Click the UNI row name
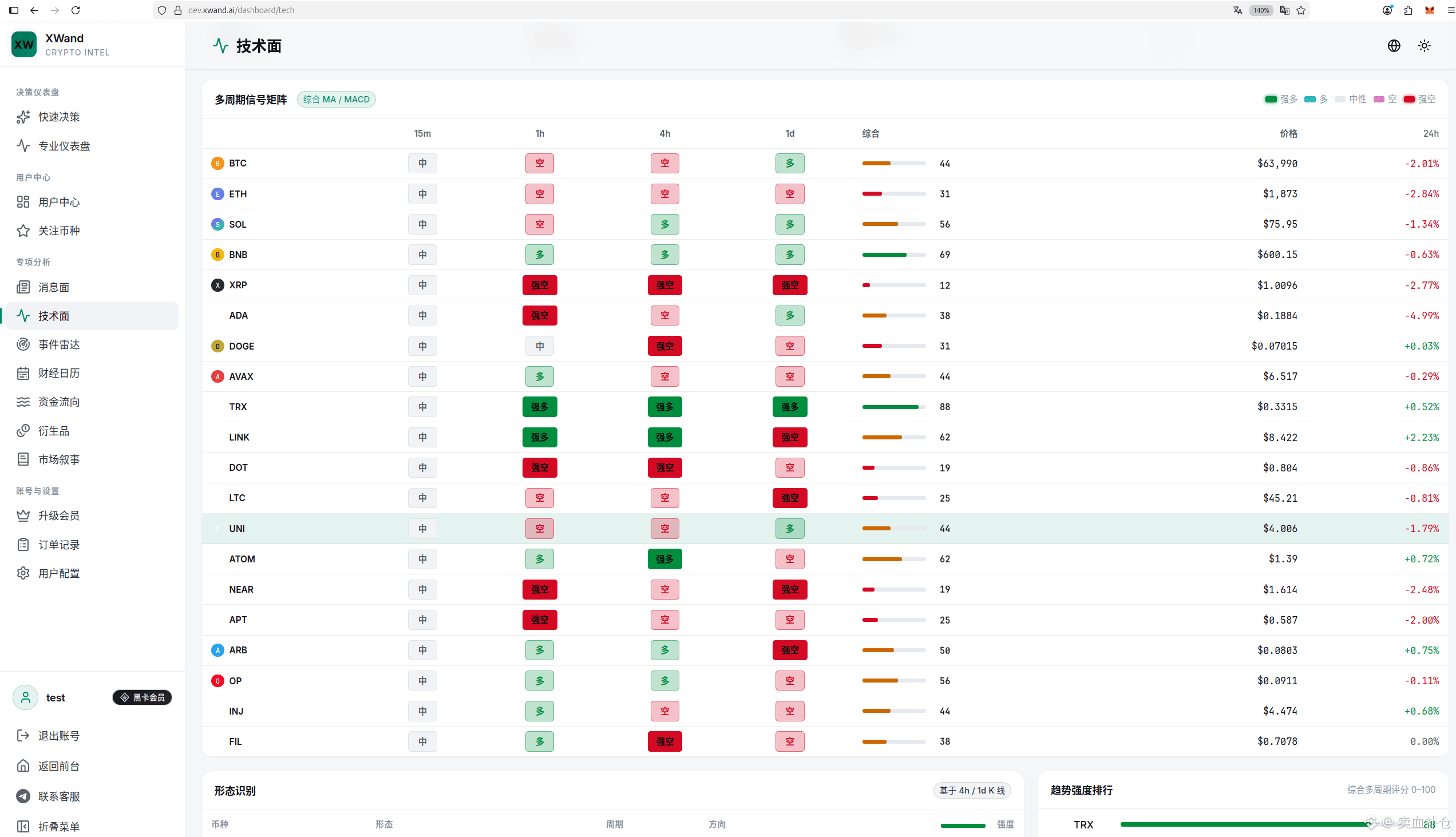The width and height of the screenshot is (1456, 837). point(237,529)
